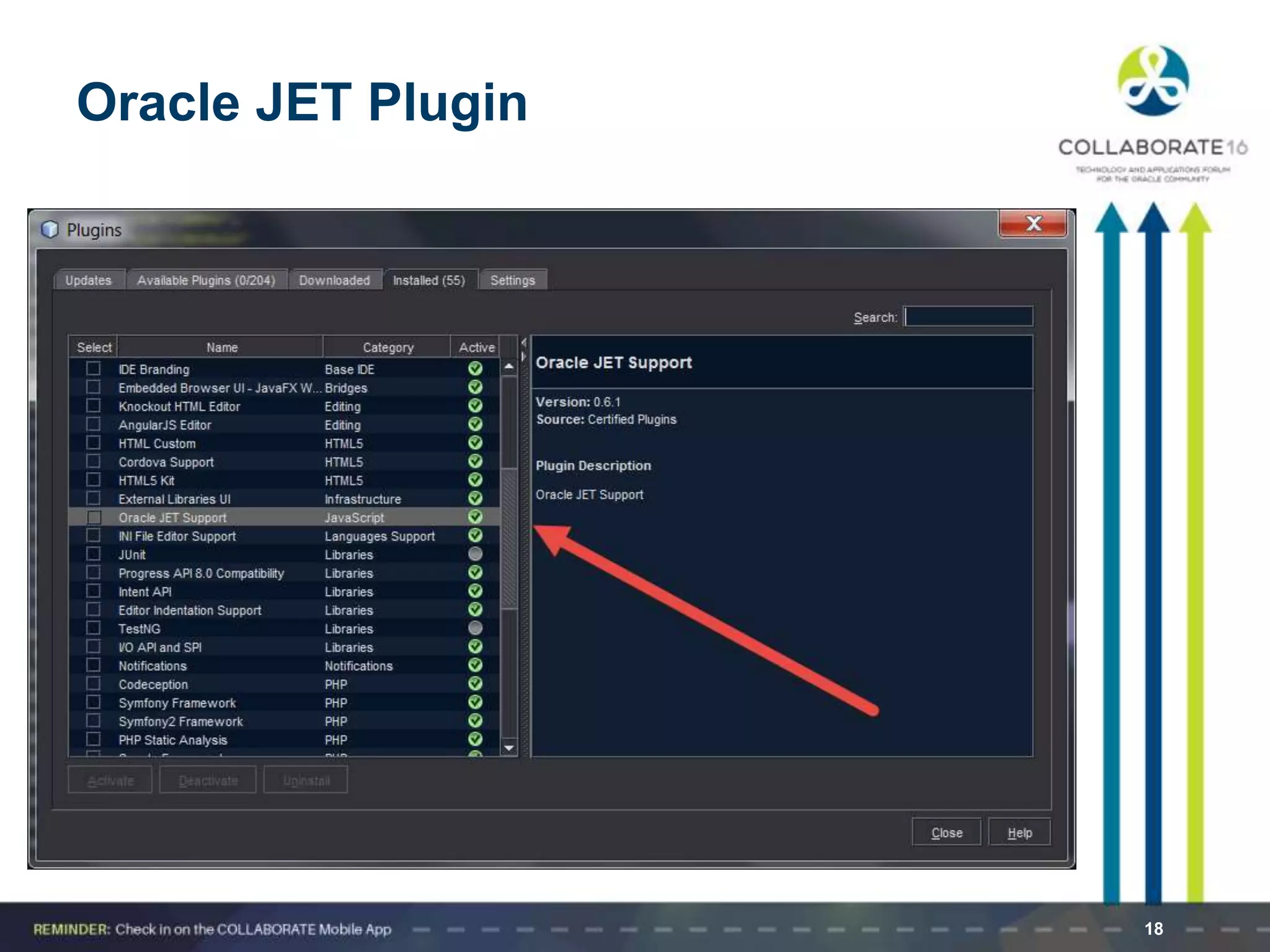Sort plugins by the Active column header

[x=476, y=347]
